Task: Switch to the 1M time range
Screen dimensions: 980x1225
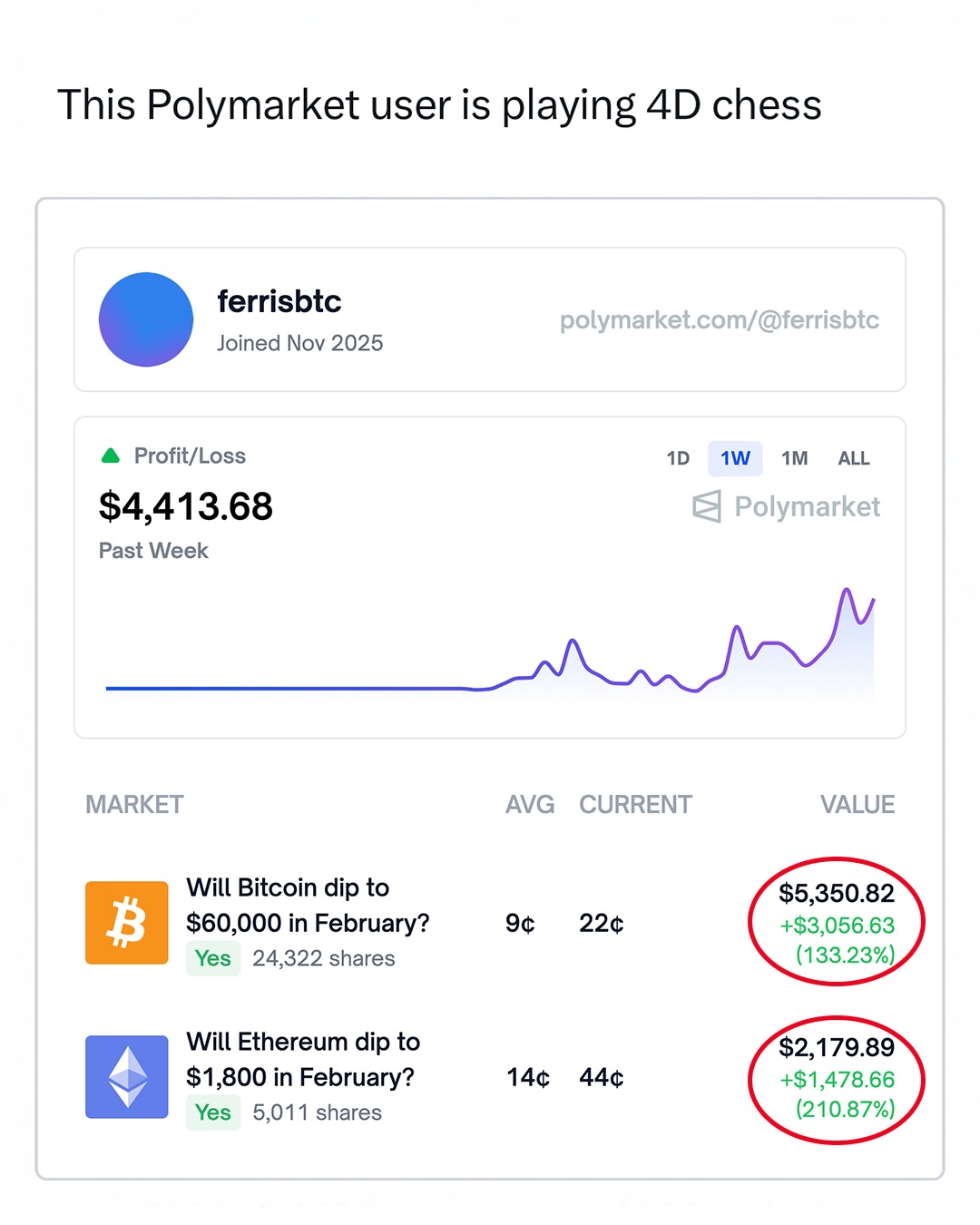Action: (x=795, y=458)
